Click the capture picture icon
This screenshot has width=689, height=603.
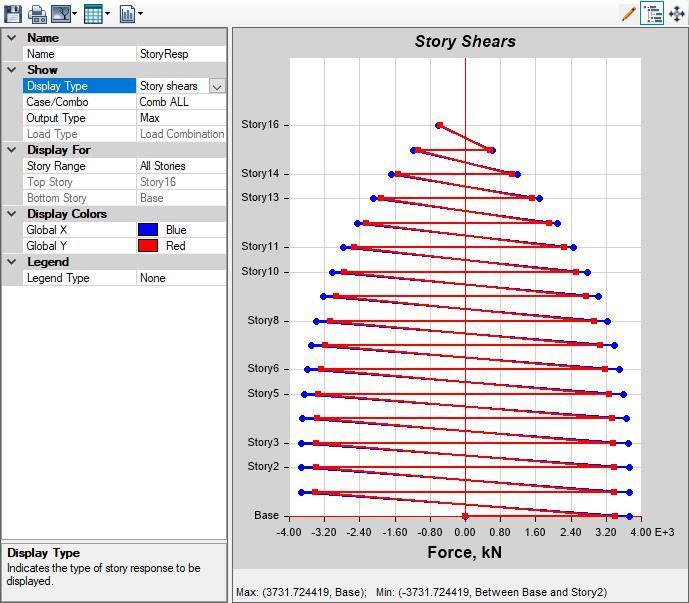tap(61, 14)
